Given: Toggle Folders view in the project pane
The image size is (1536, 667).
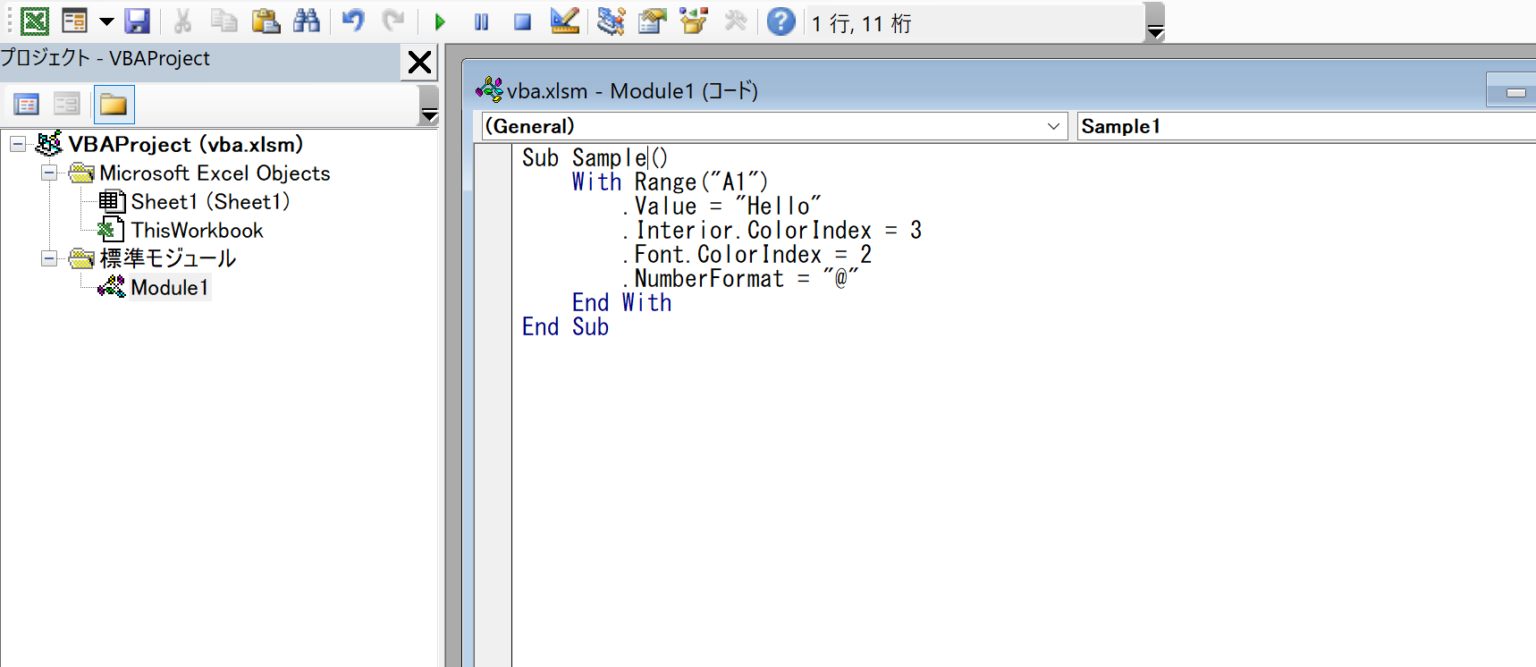Looking at the screenshot, I should [x=113, y=104].
